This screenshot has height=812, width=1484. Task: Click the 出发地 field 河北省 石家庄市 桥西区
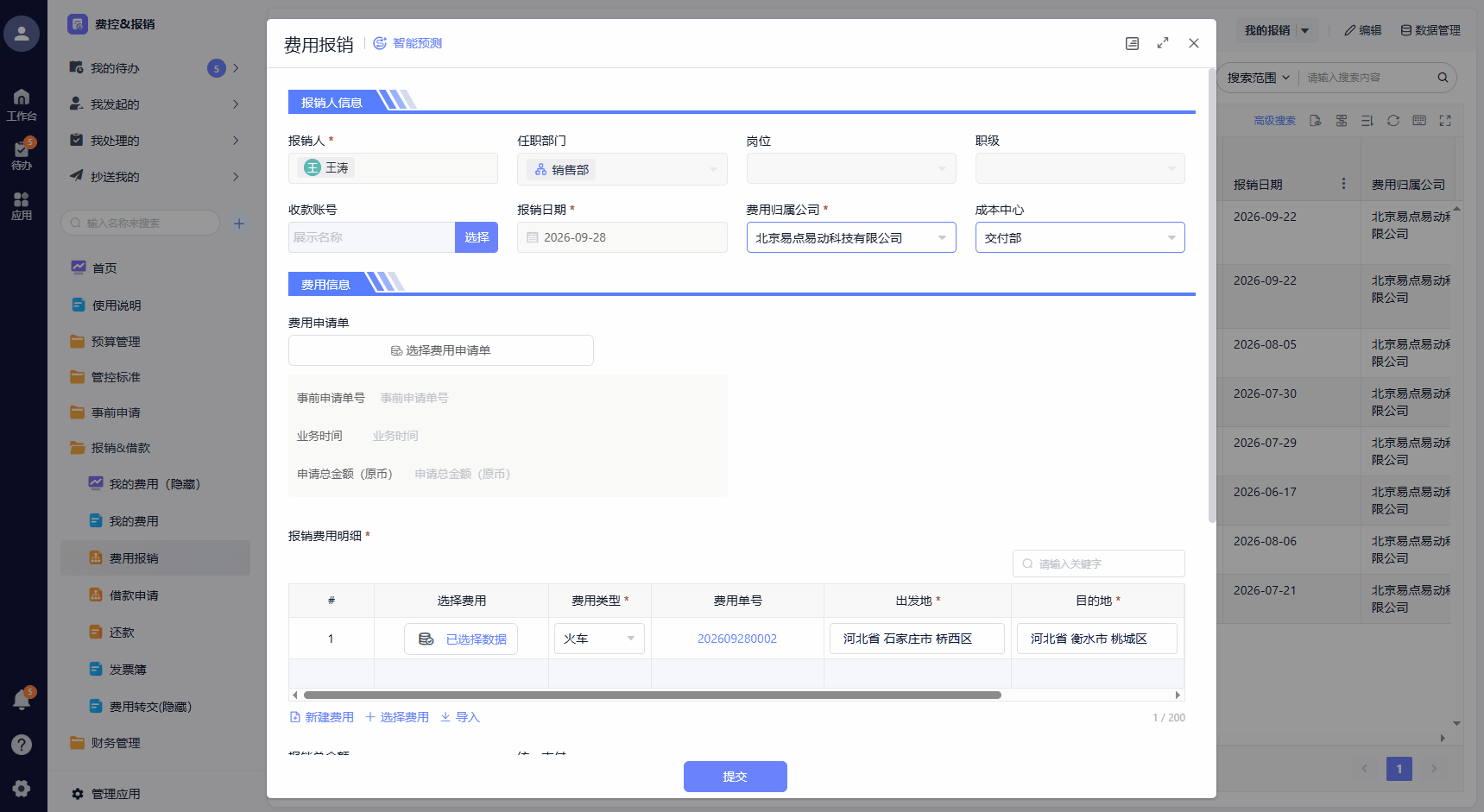[x=917, y=639]
